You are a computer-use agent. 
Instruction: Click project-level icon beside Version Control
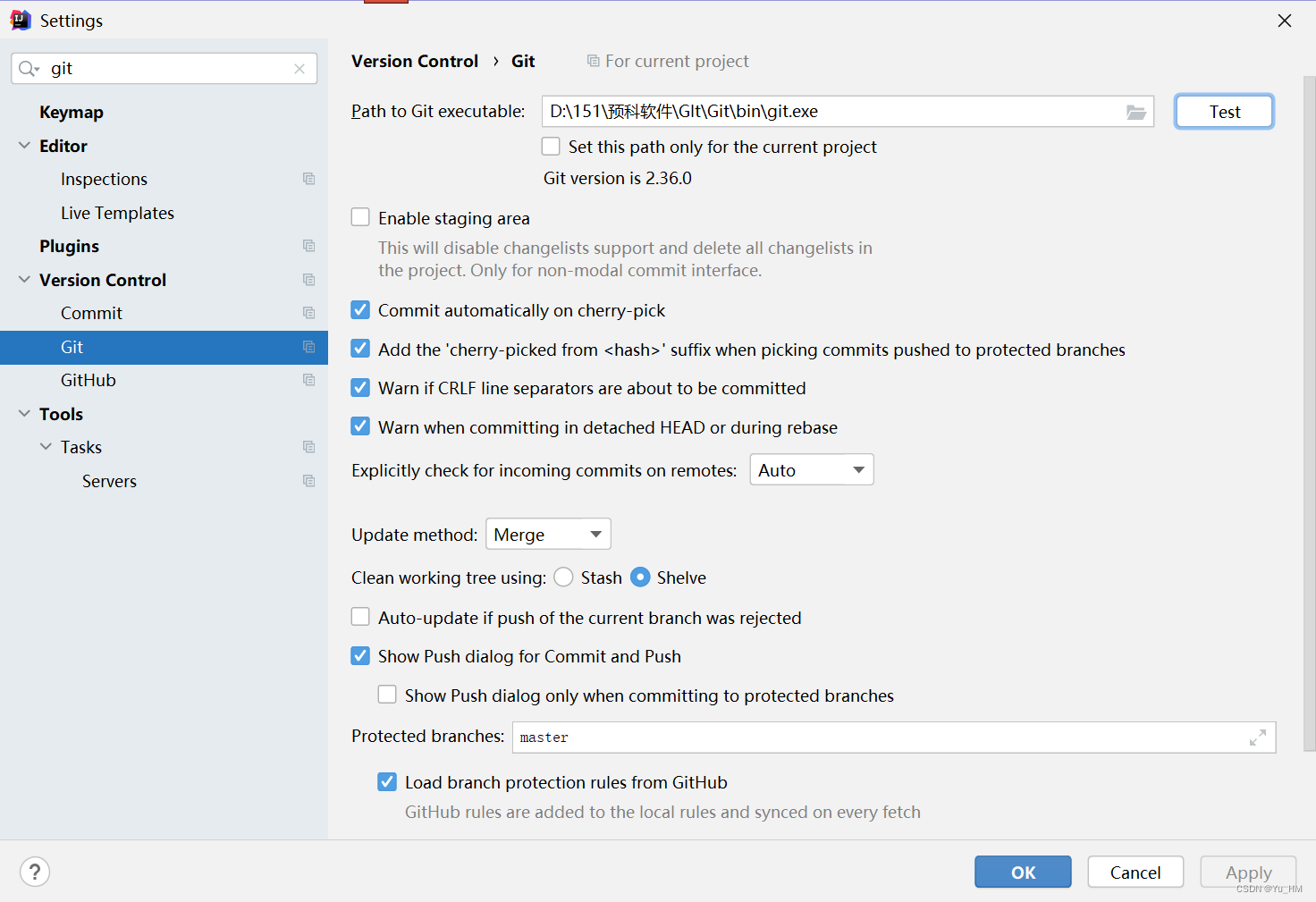pos(309,280)
